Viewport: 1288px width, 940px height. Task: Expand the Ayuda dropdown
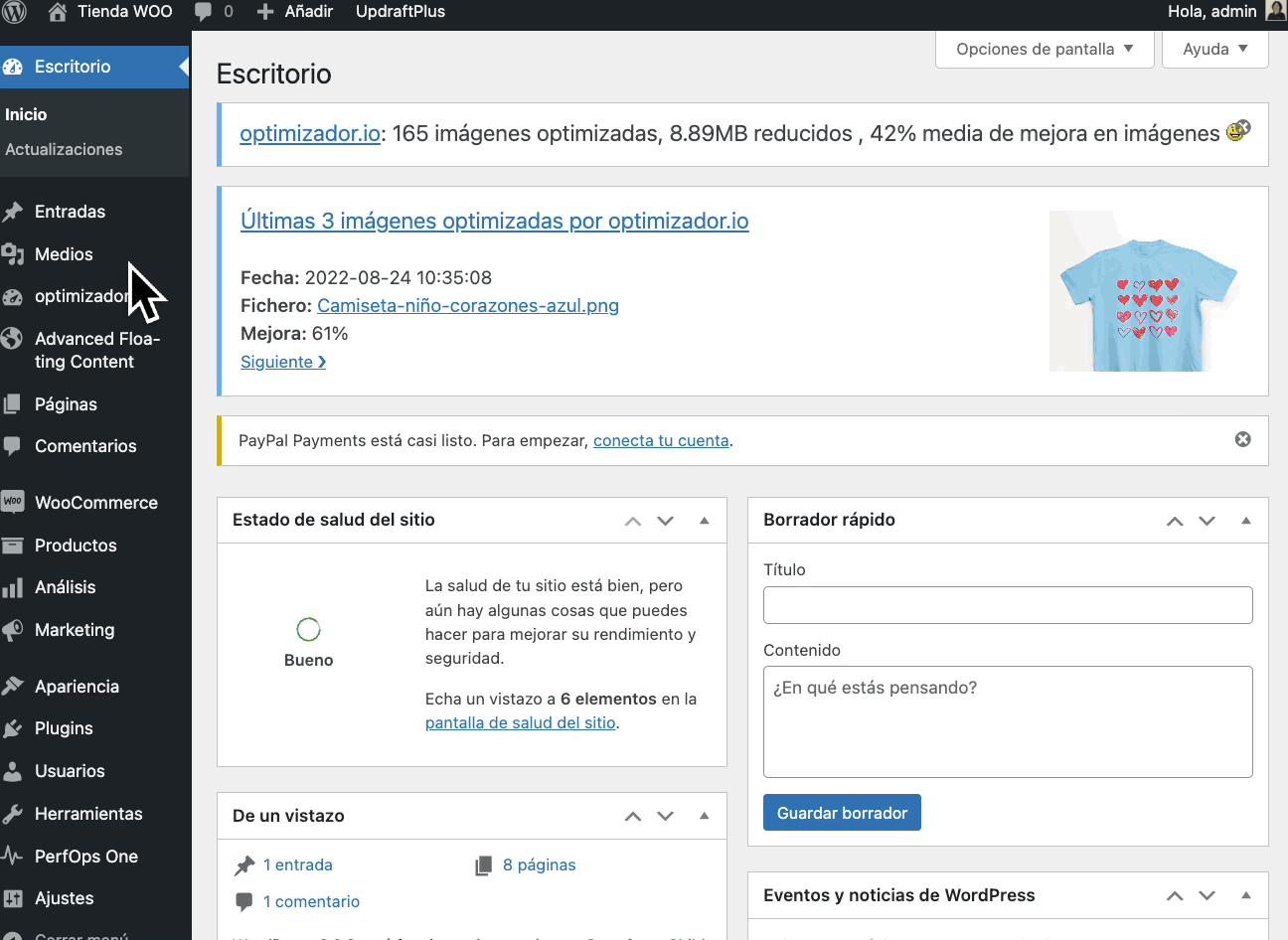click(1214, 49)
